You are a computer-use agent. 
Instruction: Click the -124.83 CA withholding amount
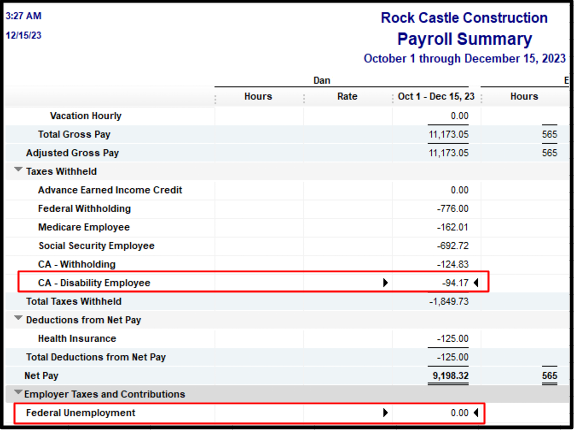coord(452,265)
